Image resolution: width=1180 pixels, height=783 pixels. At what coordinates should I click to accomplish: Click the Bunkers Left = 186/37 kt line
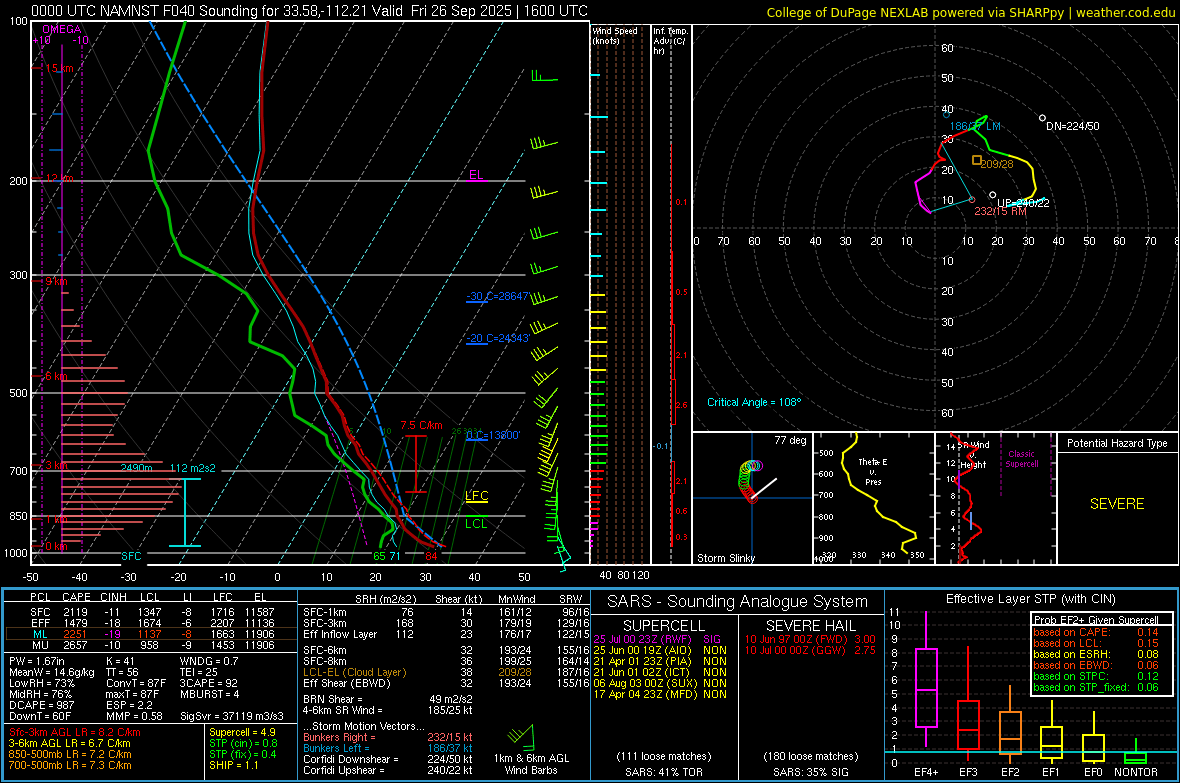coord(387,748)
